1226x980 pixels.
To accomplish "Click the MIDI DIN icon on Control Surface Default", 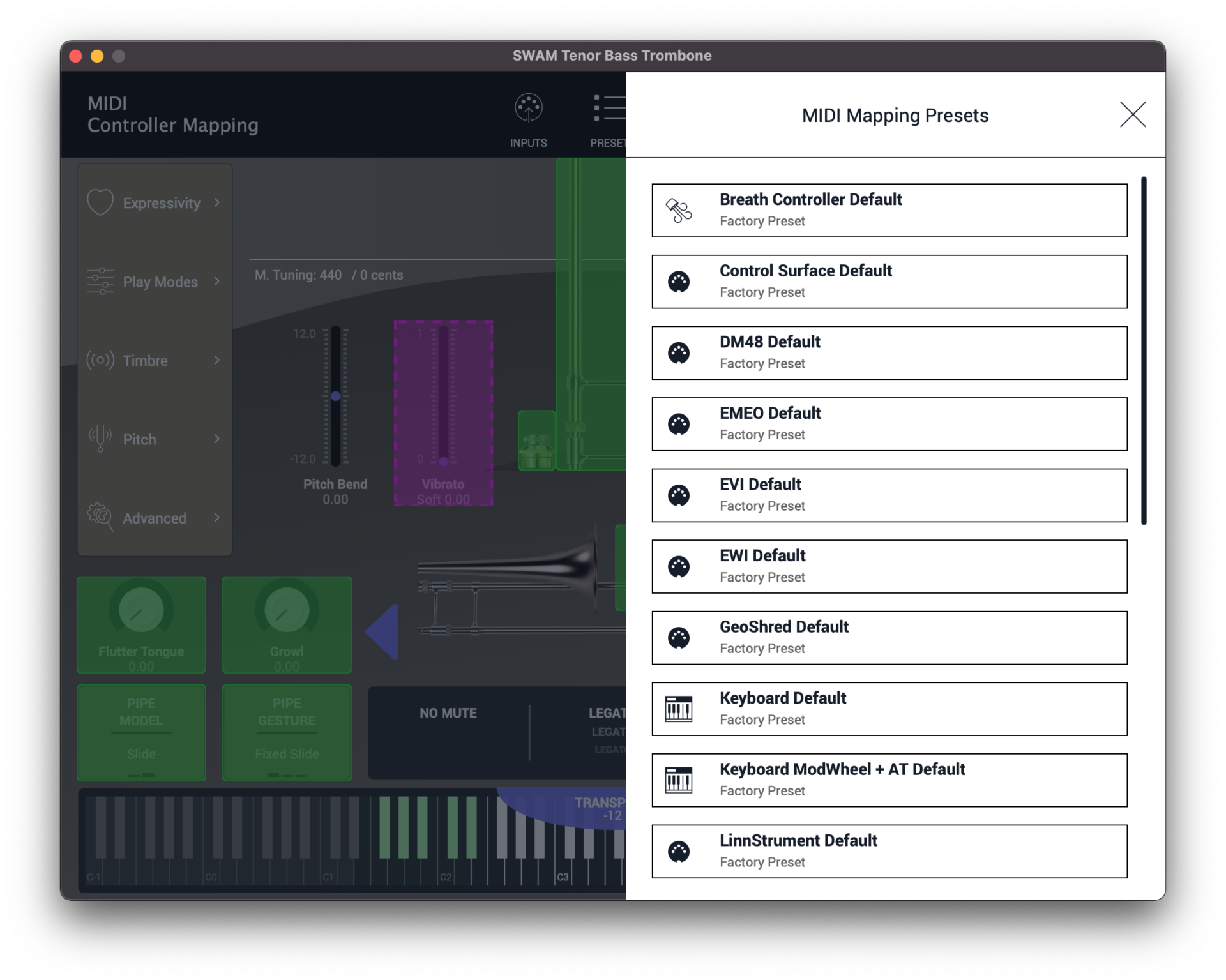I will [678, 282].
